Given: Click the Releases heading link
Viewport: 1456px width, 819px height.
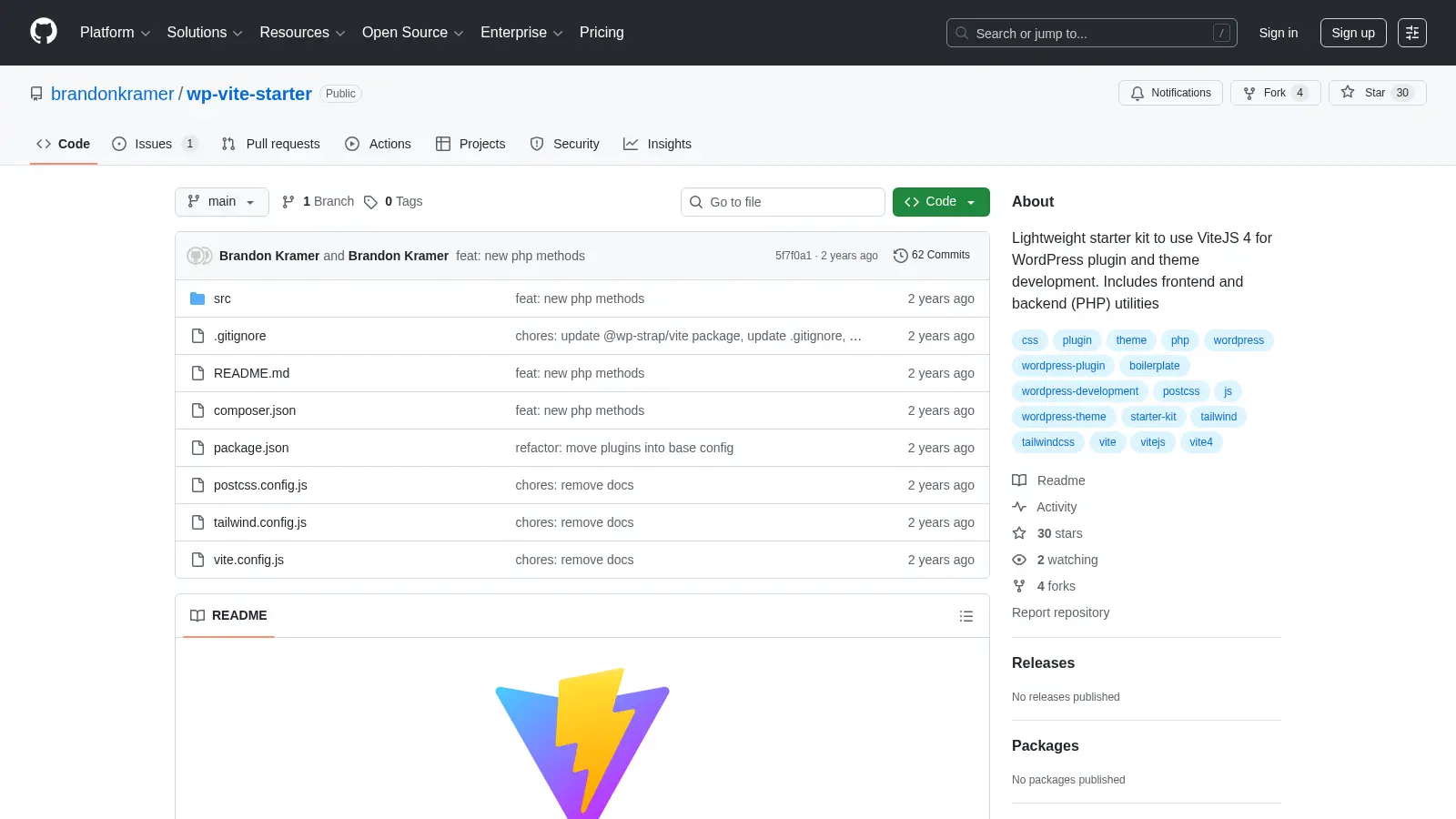Looking at the screenshot, I should tap(1043, 663).
